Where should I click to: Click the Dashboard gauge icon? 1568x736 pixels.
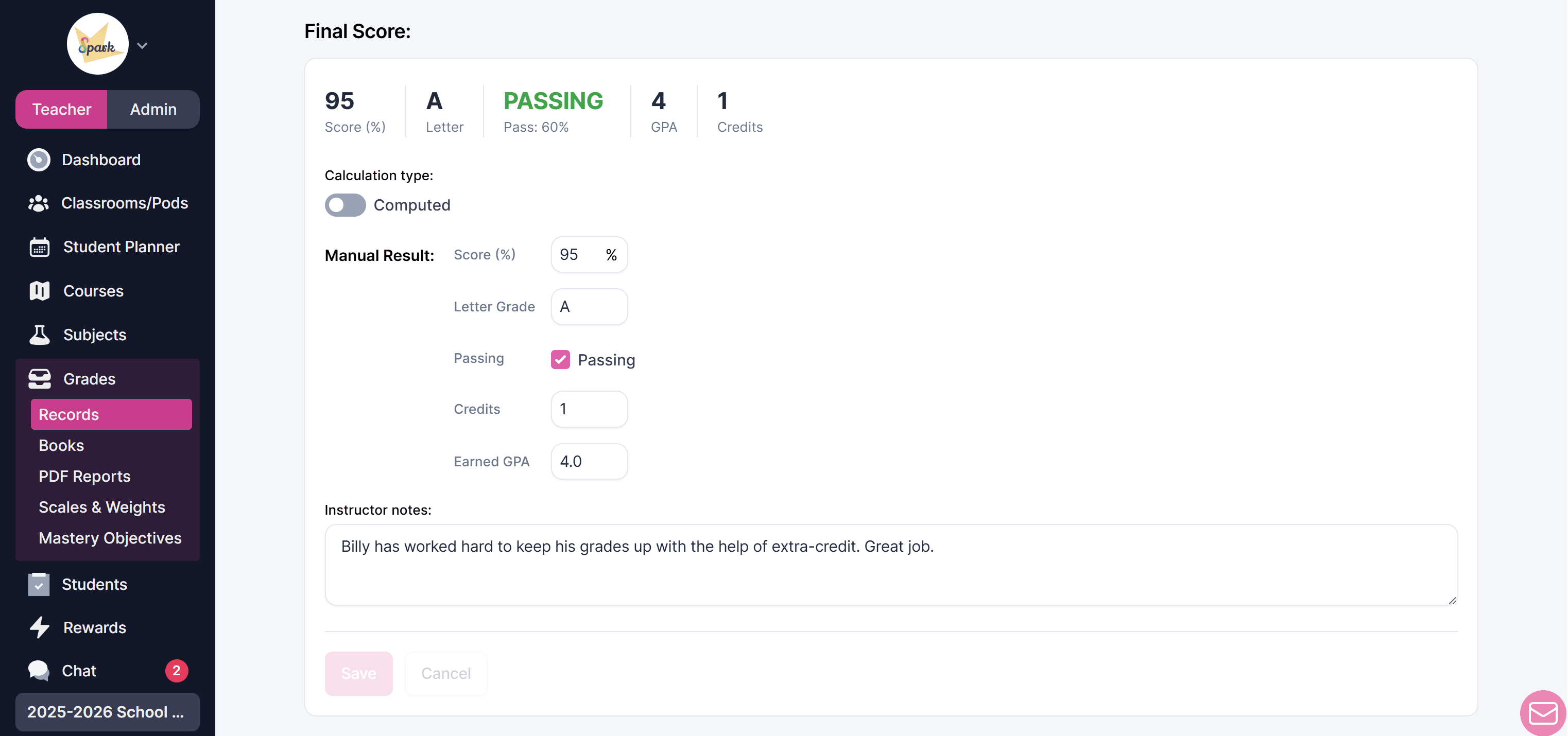click(39, 160)
